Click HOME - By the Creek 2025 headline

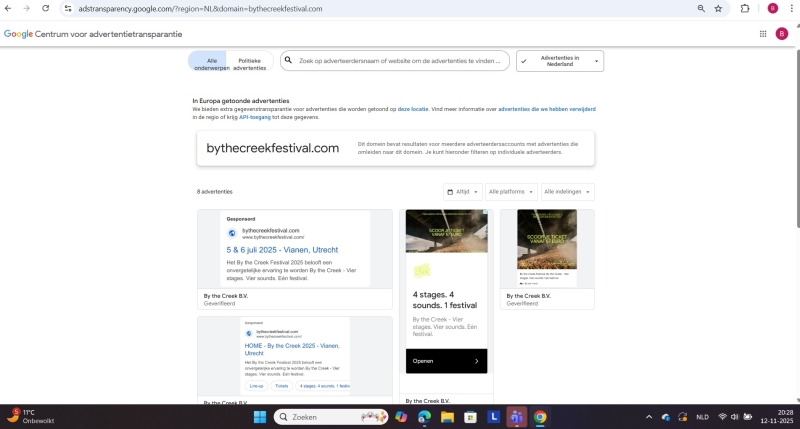pos(292,349)
